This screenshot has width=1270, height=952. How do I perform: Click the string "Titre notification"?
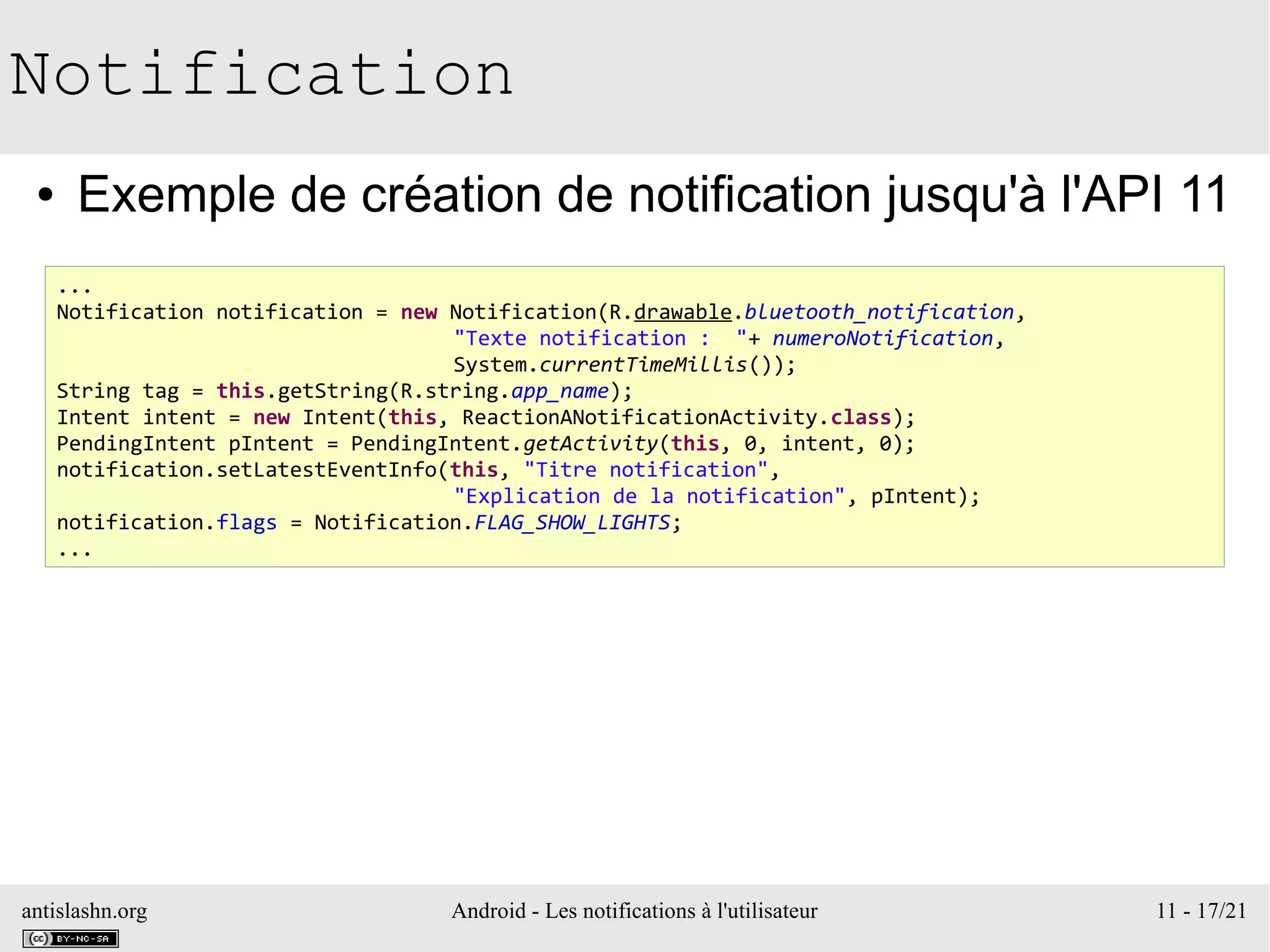pyautogui.click(x=646, y=470)
